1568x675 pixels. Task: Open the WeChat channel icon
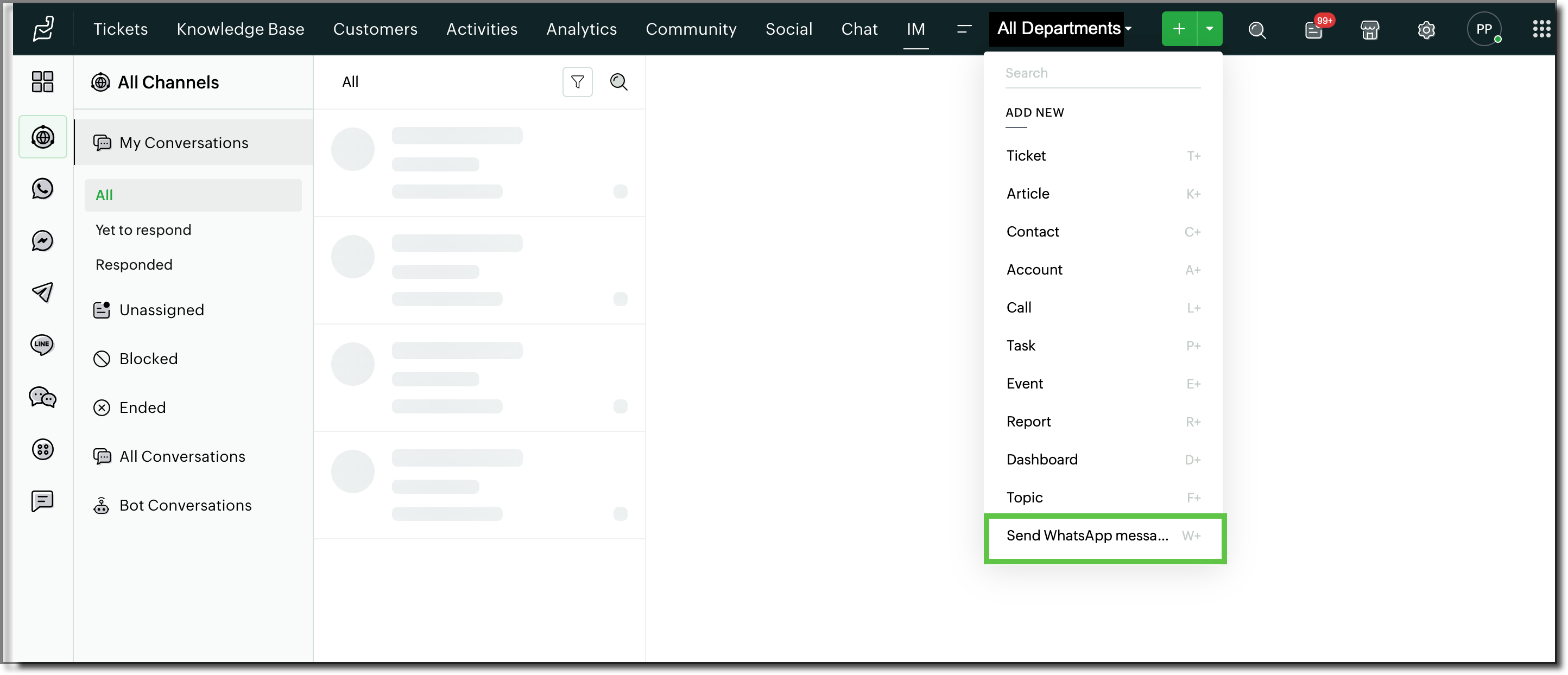[x=42, y=397]
